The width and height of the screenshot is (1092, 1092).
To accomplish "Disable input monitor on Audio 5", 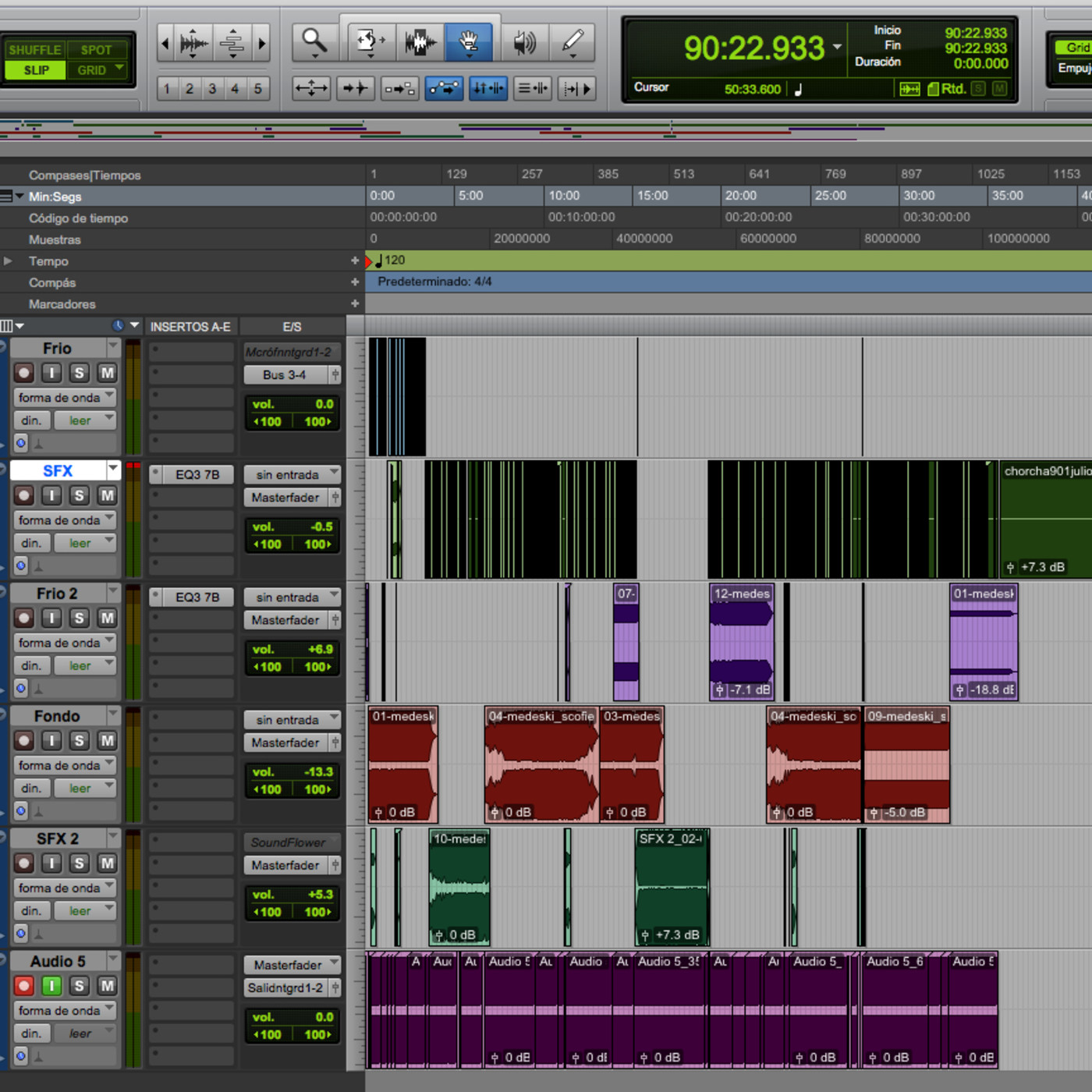I will coord(51,986).
